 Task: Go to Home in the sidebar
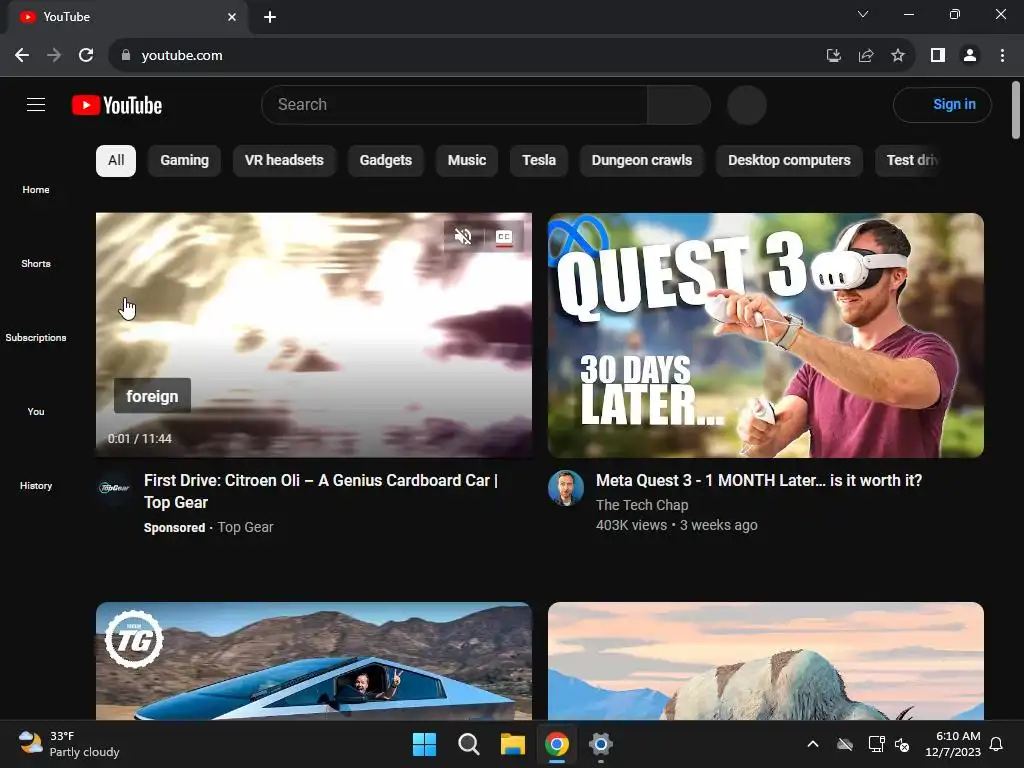36,189
